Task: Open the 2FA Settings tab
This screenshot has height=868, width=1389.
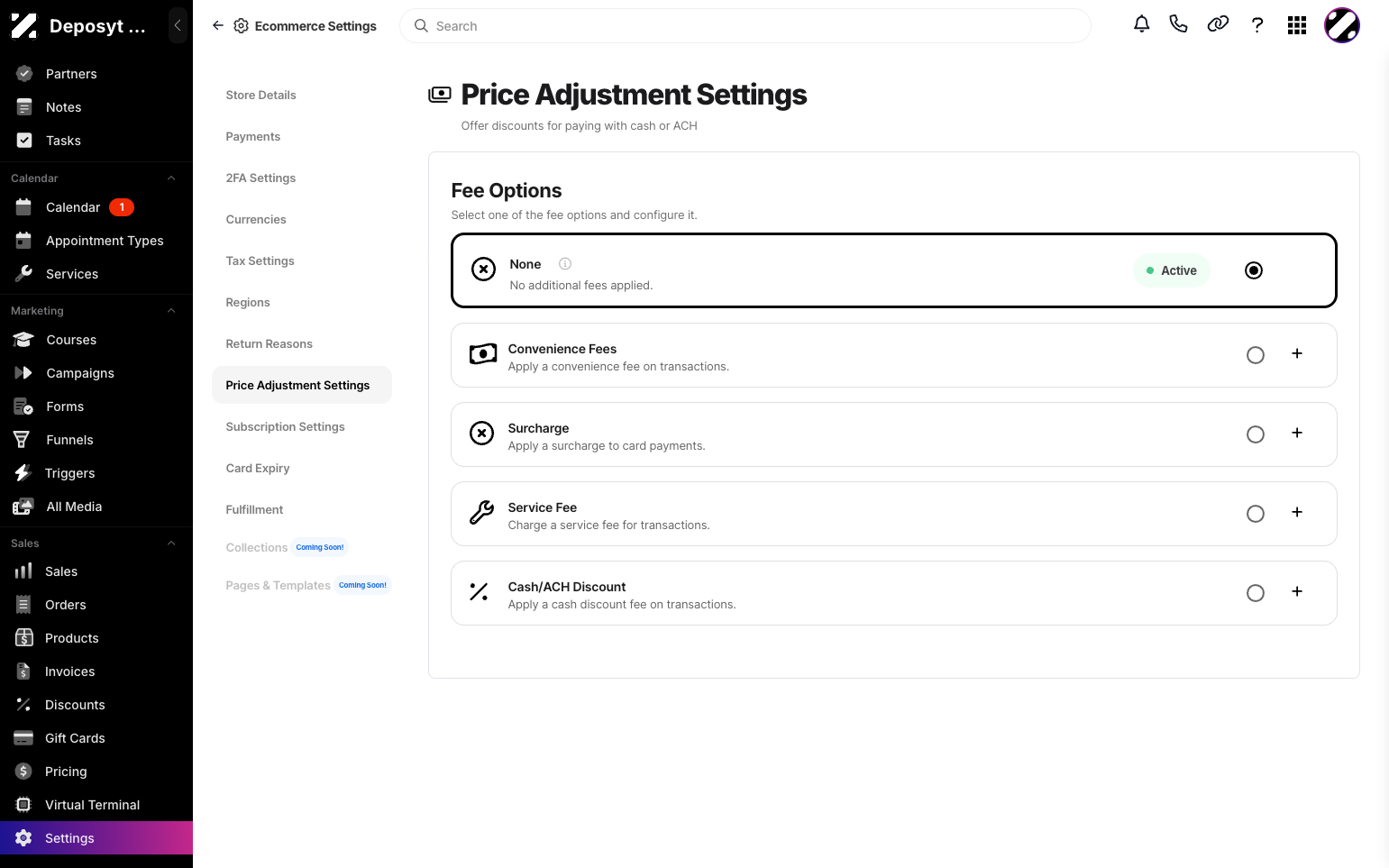Action: tap(260, 178)
